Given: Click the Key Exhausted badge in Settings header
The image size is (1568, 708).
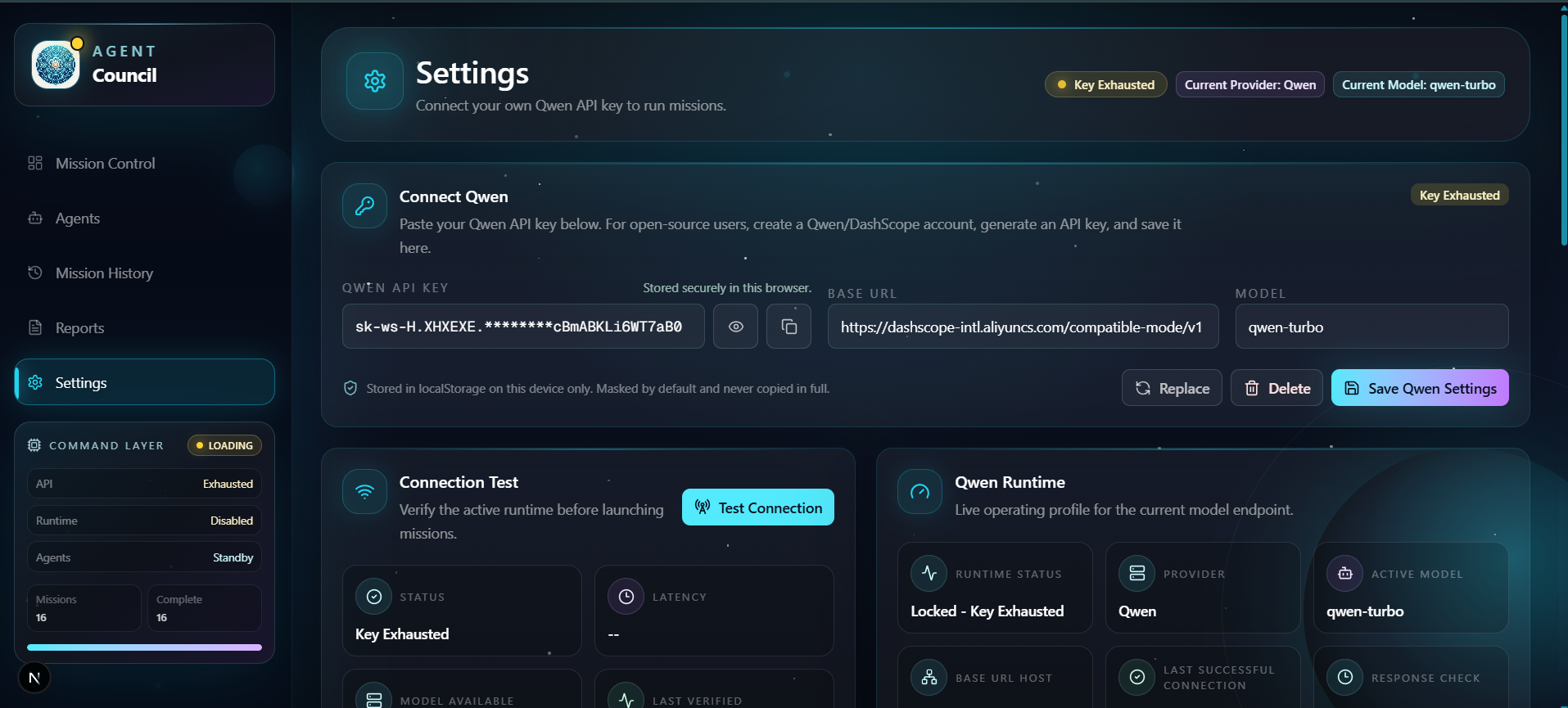Looking at the screenshot, I should click(x=1106, y=85).
